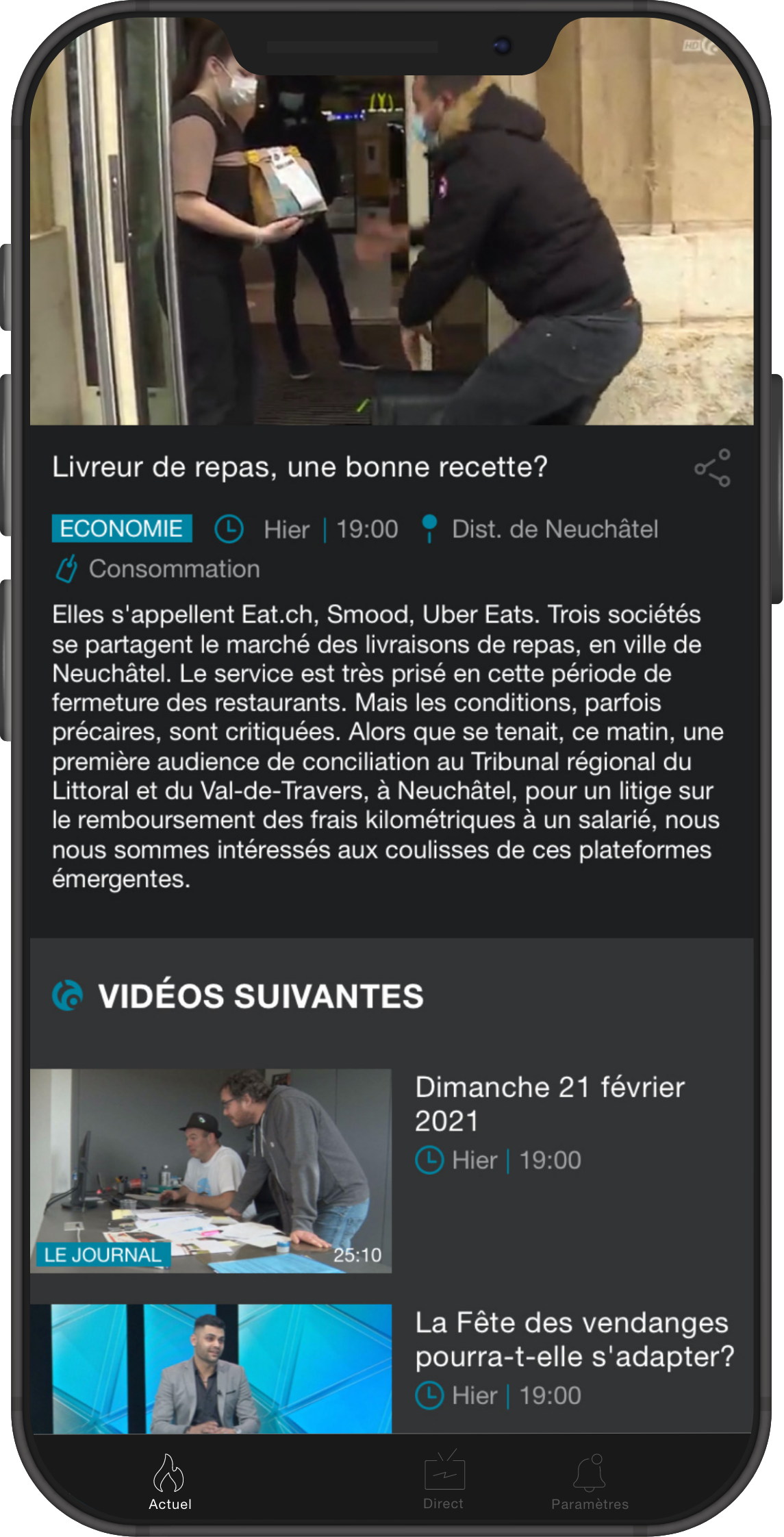Switch to the Direct TV tab
Screen dimensions: 784x1537
(444, 1481)
